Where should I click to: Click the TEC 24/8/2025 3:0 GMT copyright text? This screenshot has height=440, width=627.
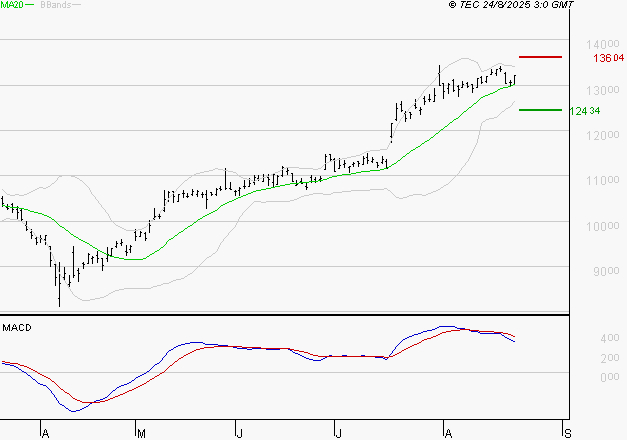pyautogui.click(x=511, y=5)
